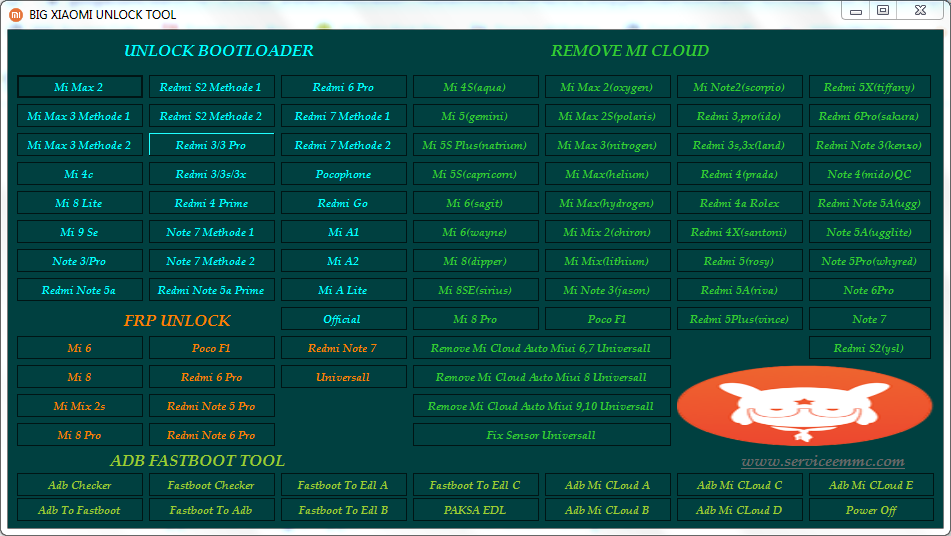This screenshot has width=951, height=536.
Task: Choose Pocophone unlock button
Action: click(344, 174)
